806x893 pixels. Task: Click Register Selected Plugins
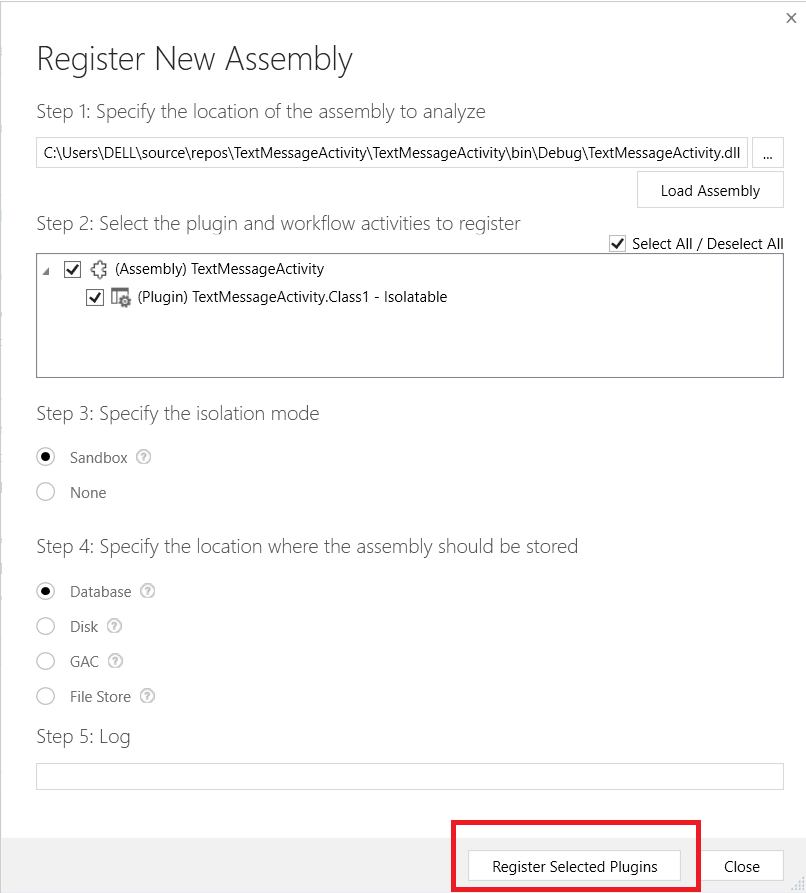[x=574, y=866]
